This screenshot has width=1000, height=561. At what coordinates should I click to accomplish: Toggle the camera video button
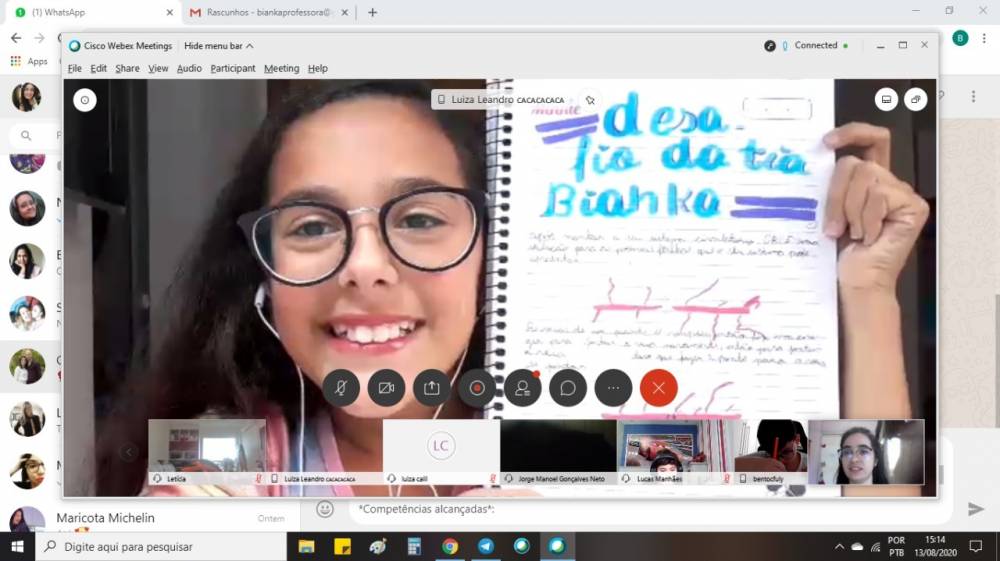click(386, 388)
